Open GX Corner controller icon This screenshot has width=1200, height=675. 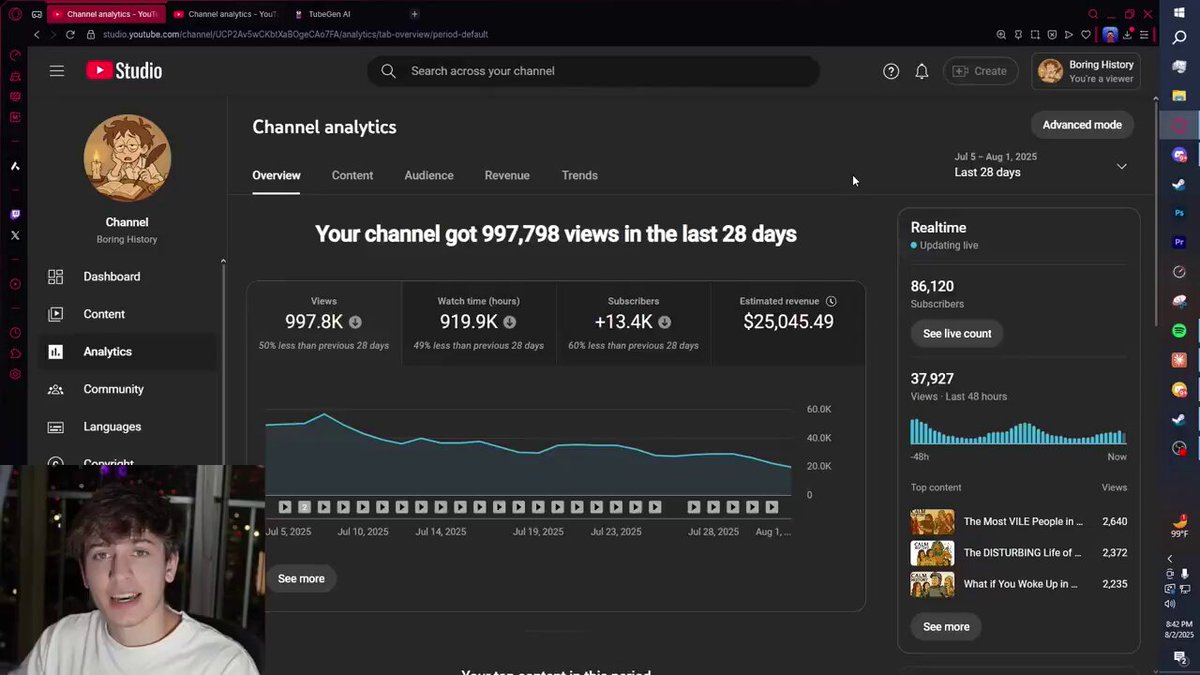point(37,14)
